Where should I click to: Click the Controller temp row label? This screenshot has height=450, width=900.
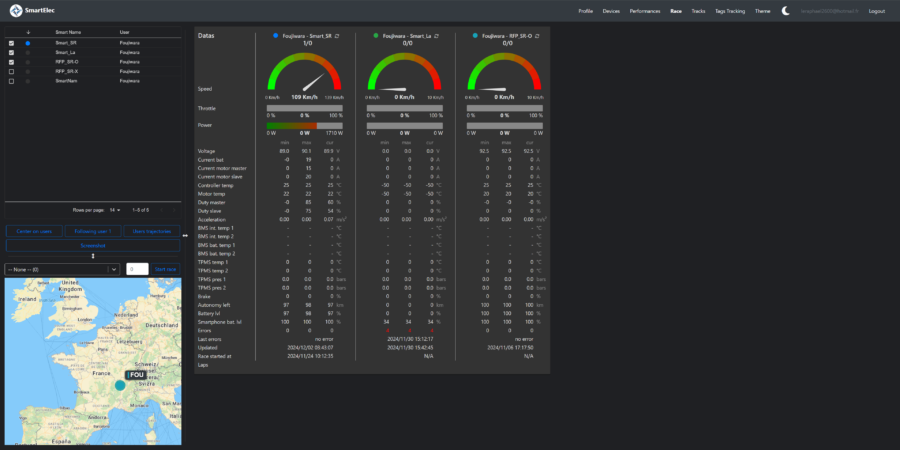[x=216, y=185]
